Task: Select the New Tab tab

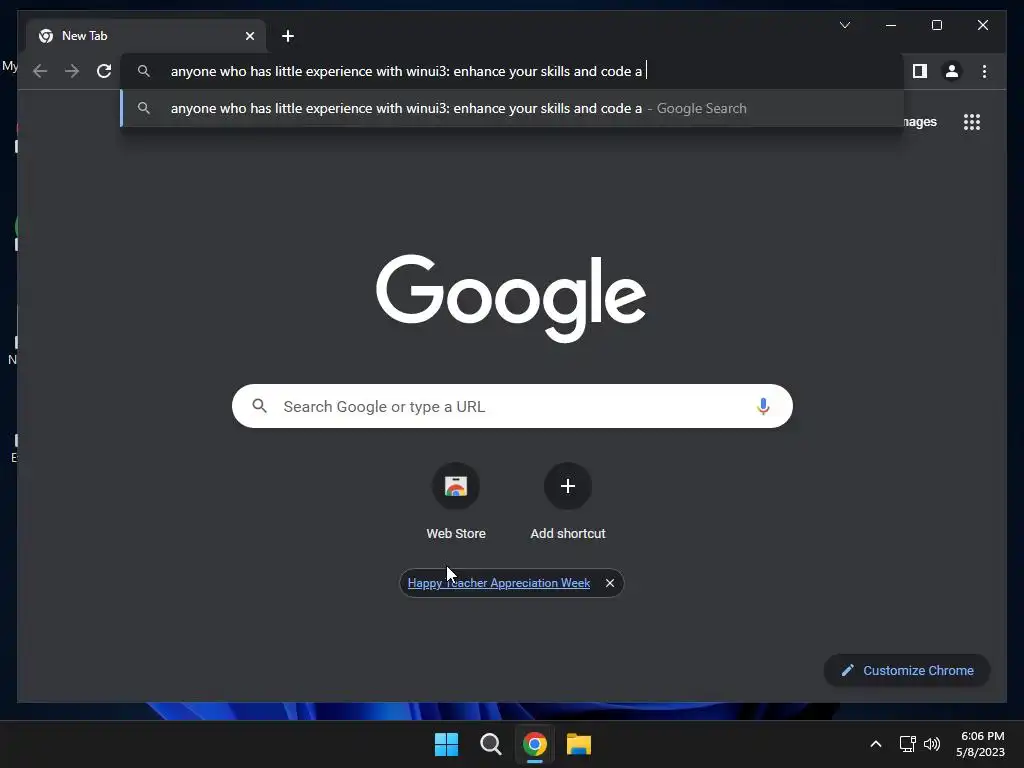Action: (x=145, y=36)
